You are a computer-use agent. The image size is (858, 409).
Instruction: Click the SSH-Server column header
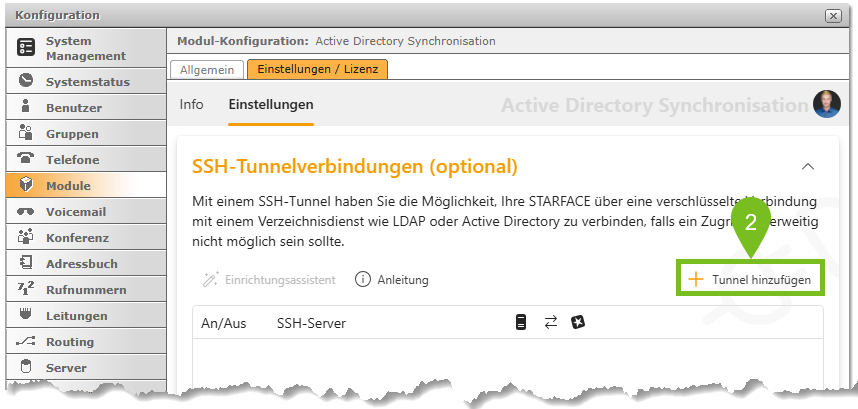click(311, 323)
